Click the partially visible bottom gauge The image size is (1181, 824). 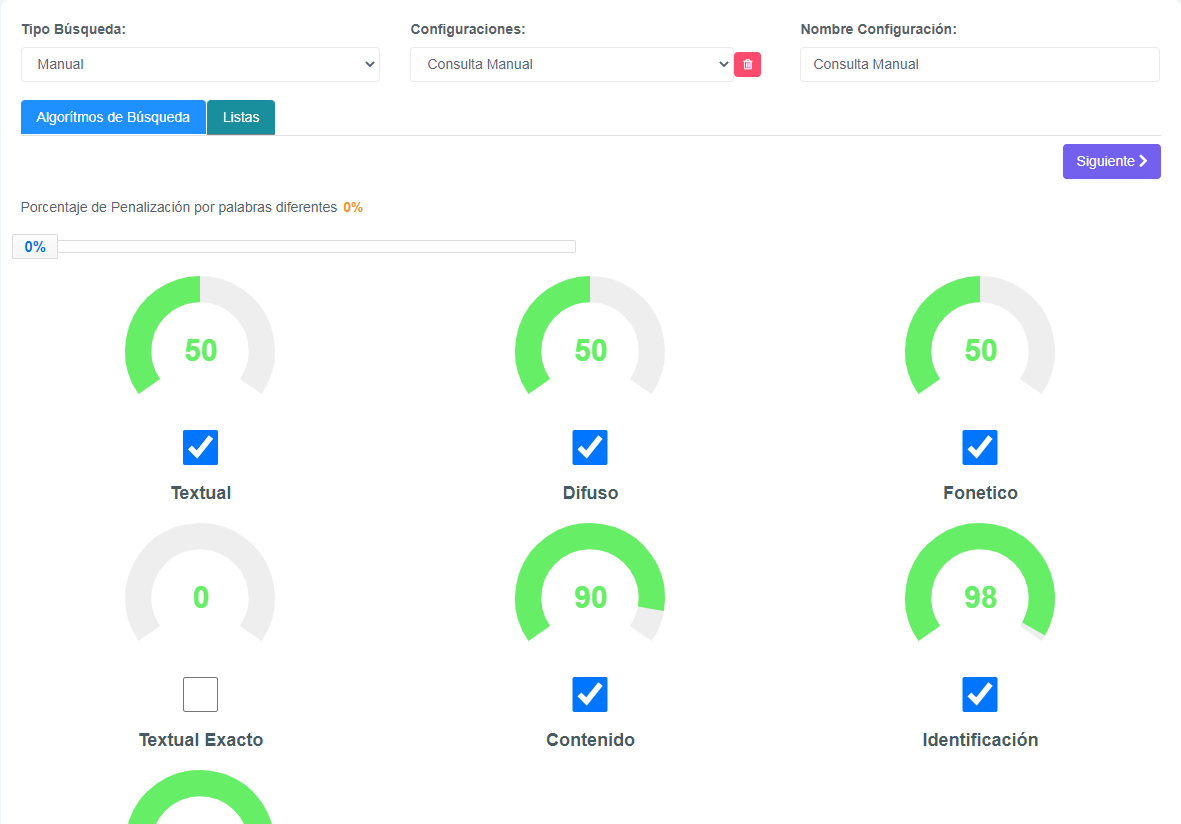pos(200,800)
